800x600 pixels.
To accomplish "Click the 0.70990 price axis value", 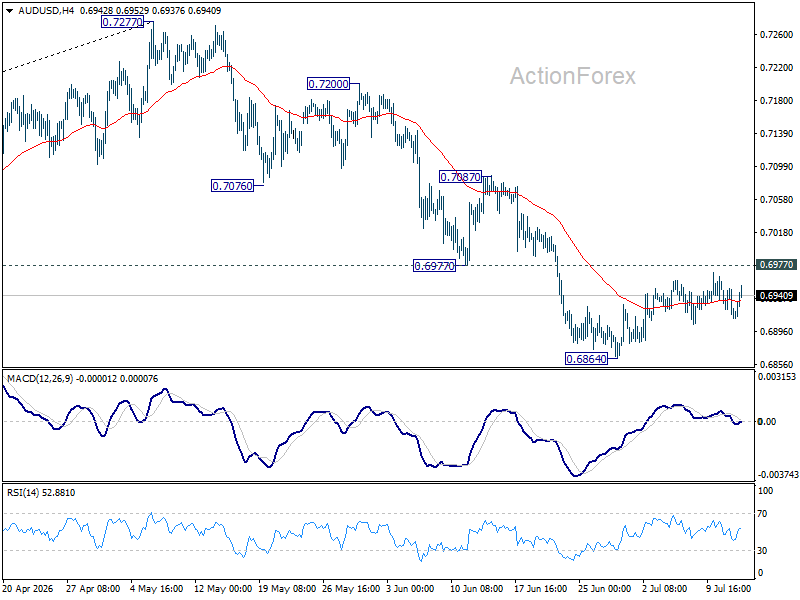I will [777, 167].
